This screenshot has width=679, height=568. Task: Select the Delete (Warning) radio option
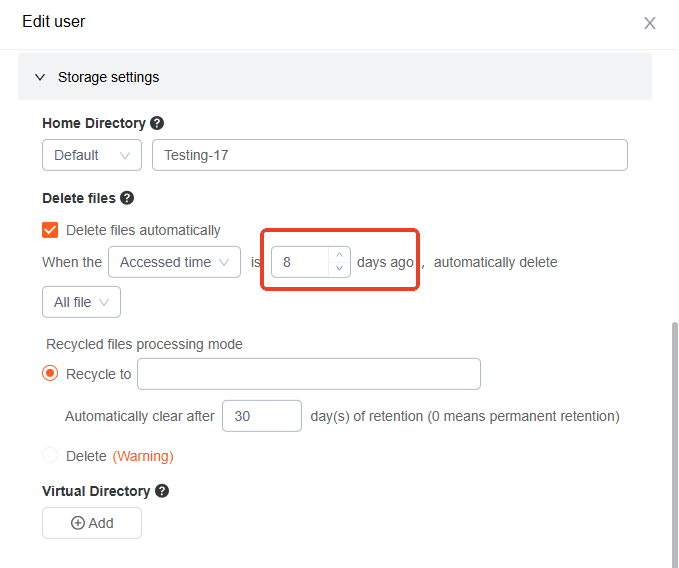point(50,455)
